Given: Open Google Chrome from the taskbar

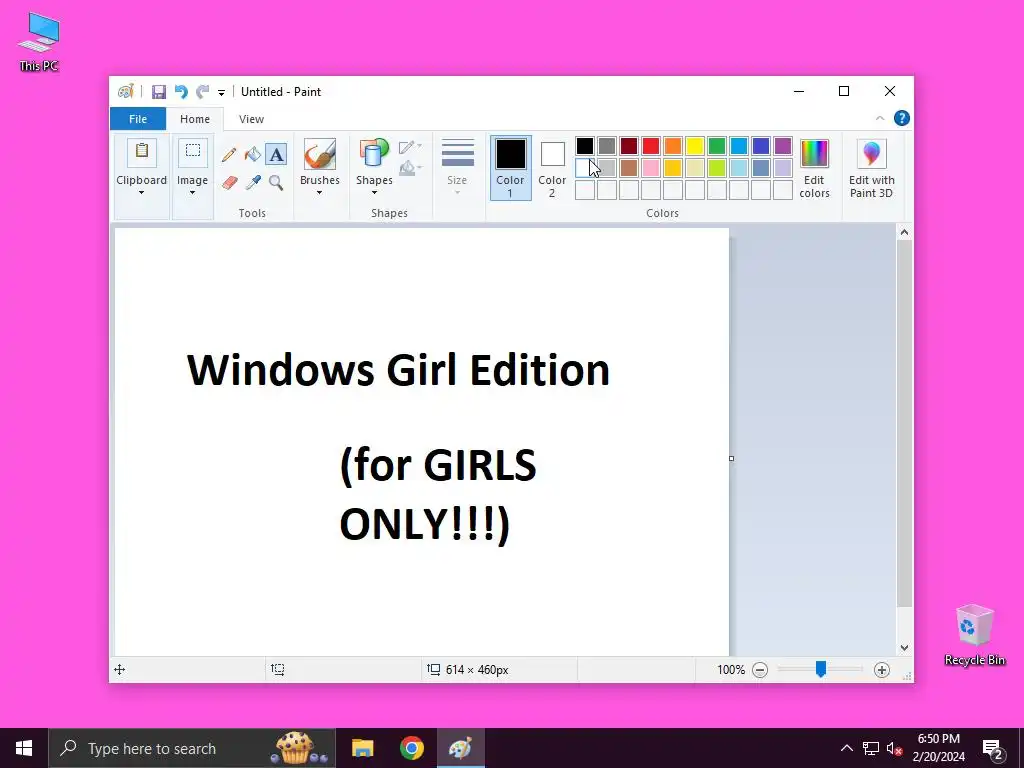Looking at the screenshot, I should tap(411, 748).
